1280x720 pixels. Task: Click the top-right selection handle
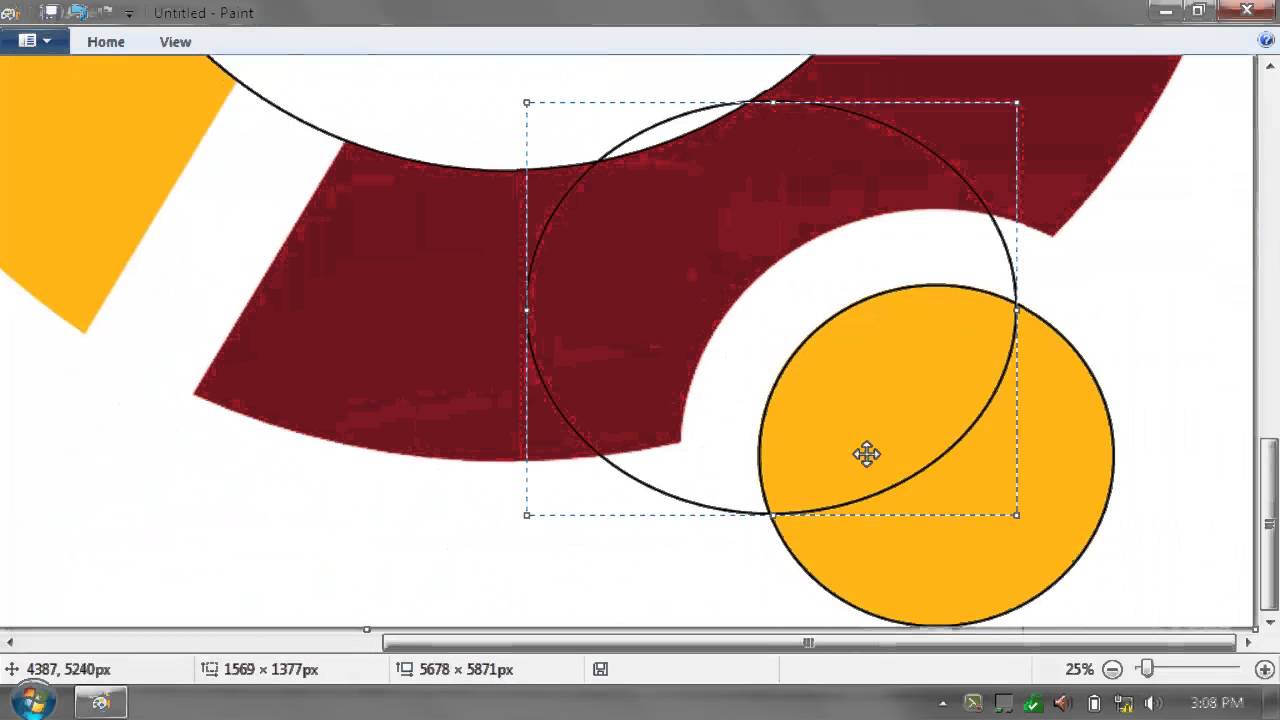[x=1017, y=102]
